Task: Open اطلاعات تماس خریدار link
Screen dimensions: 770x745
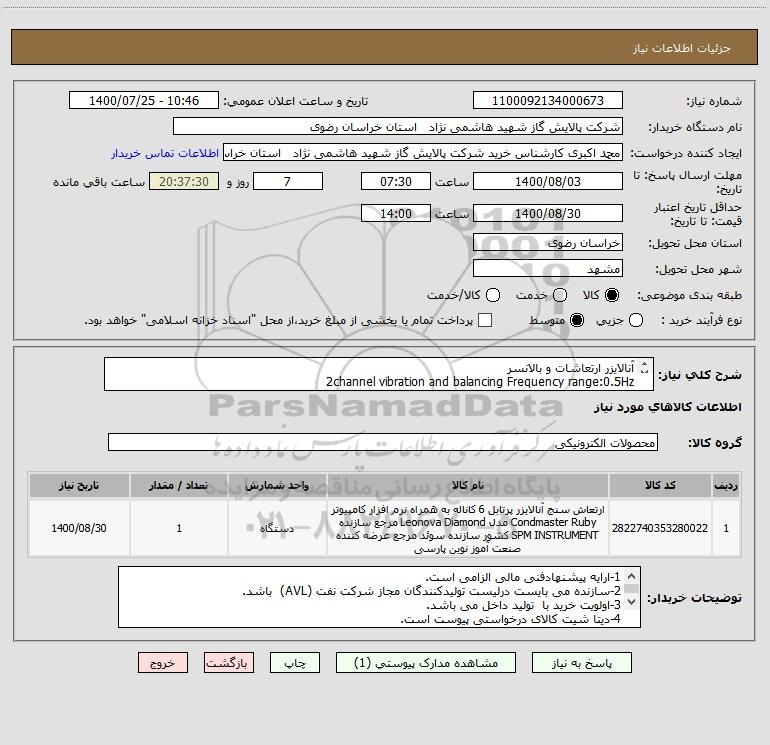Action: 165,153
